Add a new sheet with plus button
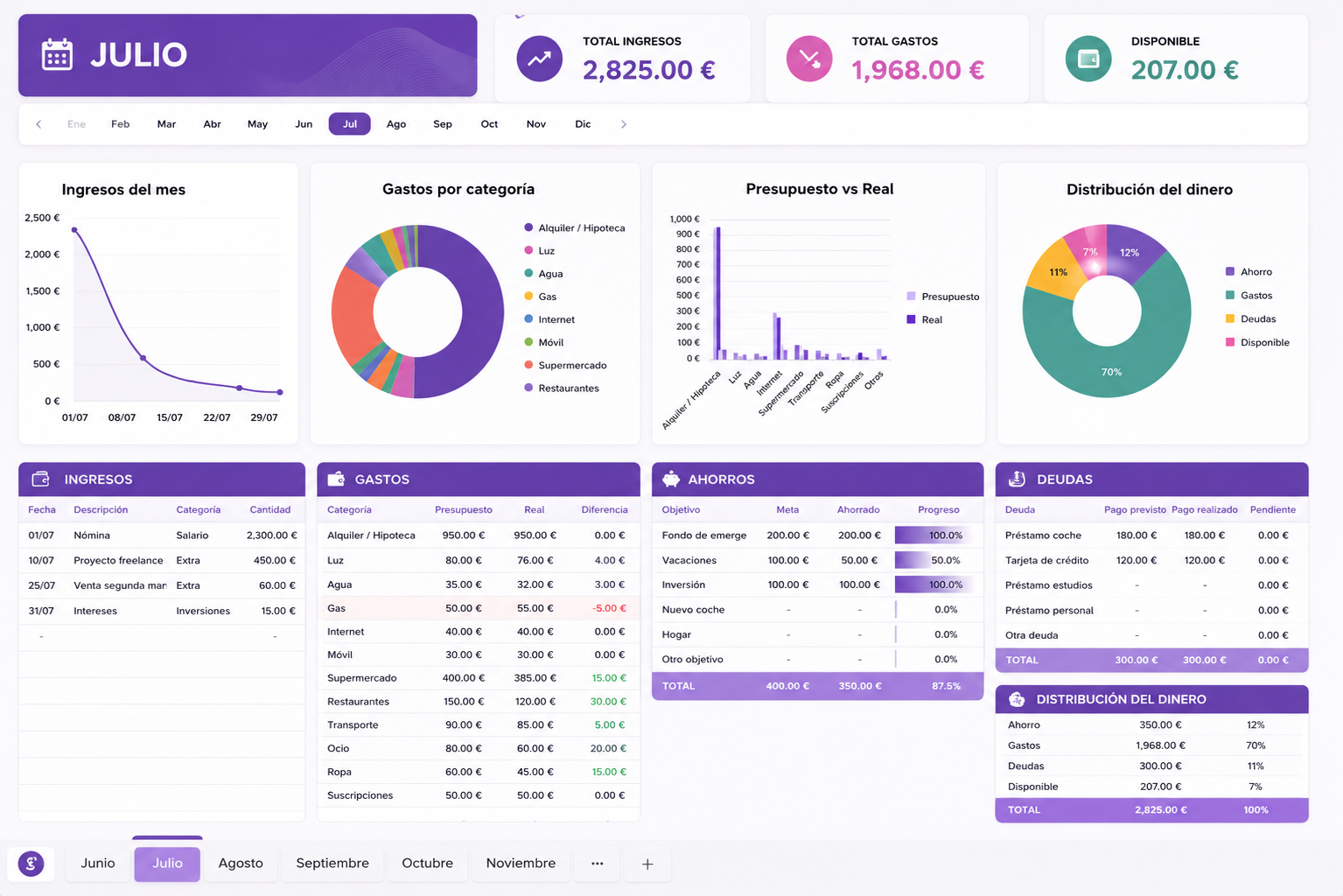The width and height of the screenshot is (1343, 896). (647, 864)
